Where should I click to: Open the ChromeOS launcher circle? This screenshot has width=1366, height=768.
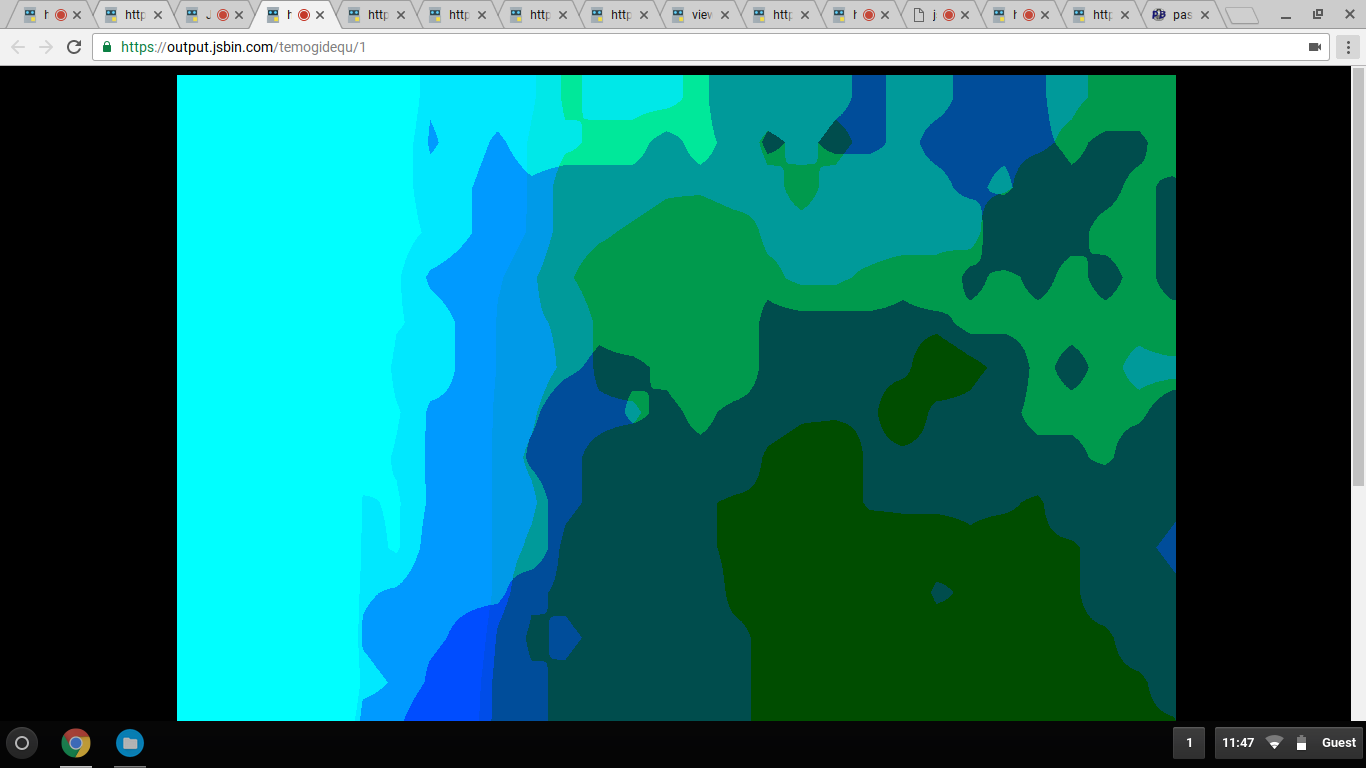click(22, 743)
